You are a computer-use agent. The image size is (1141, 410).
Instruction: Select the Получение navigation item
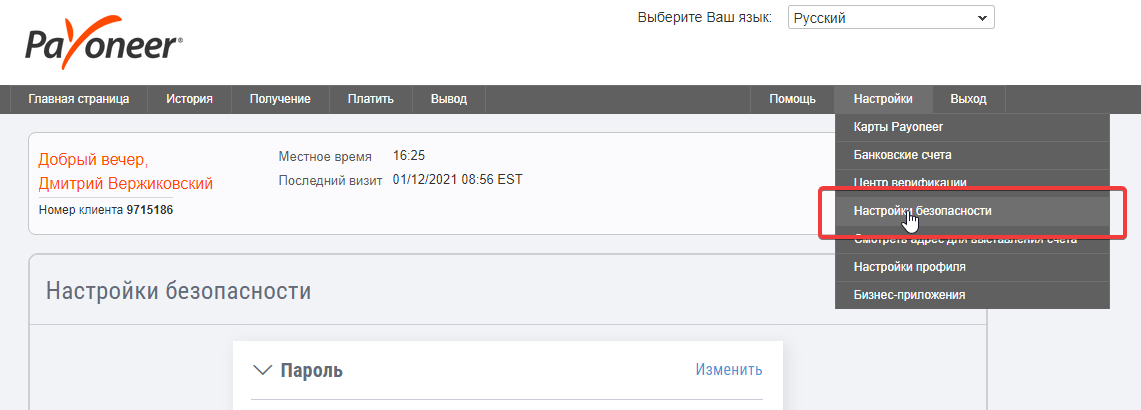point(280,99)
